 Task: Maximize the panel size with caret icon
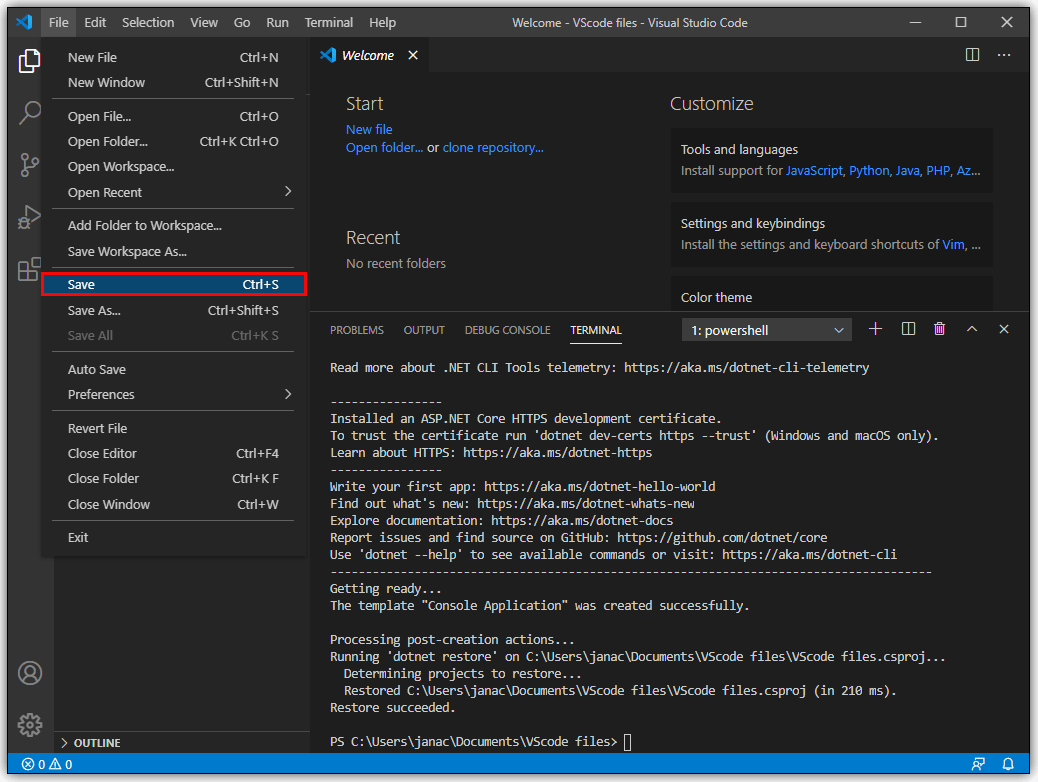point(972,329)
